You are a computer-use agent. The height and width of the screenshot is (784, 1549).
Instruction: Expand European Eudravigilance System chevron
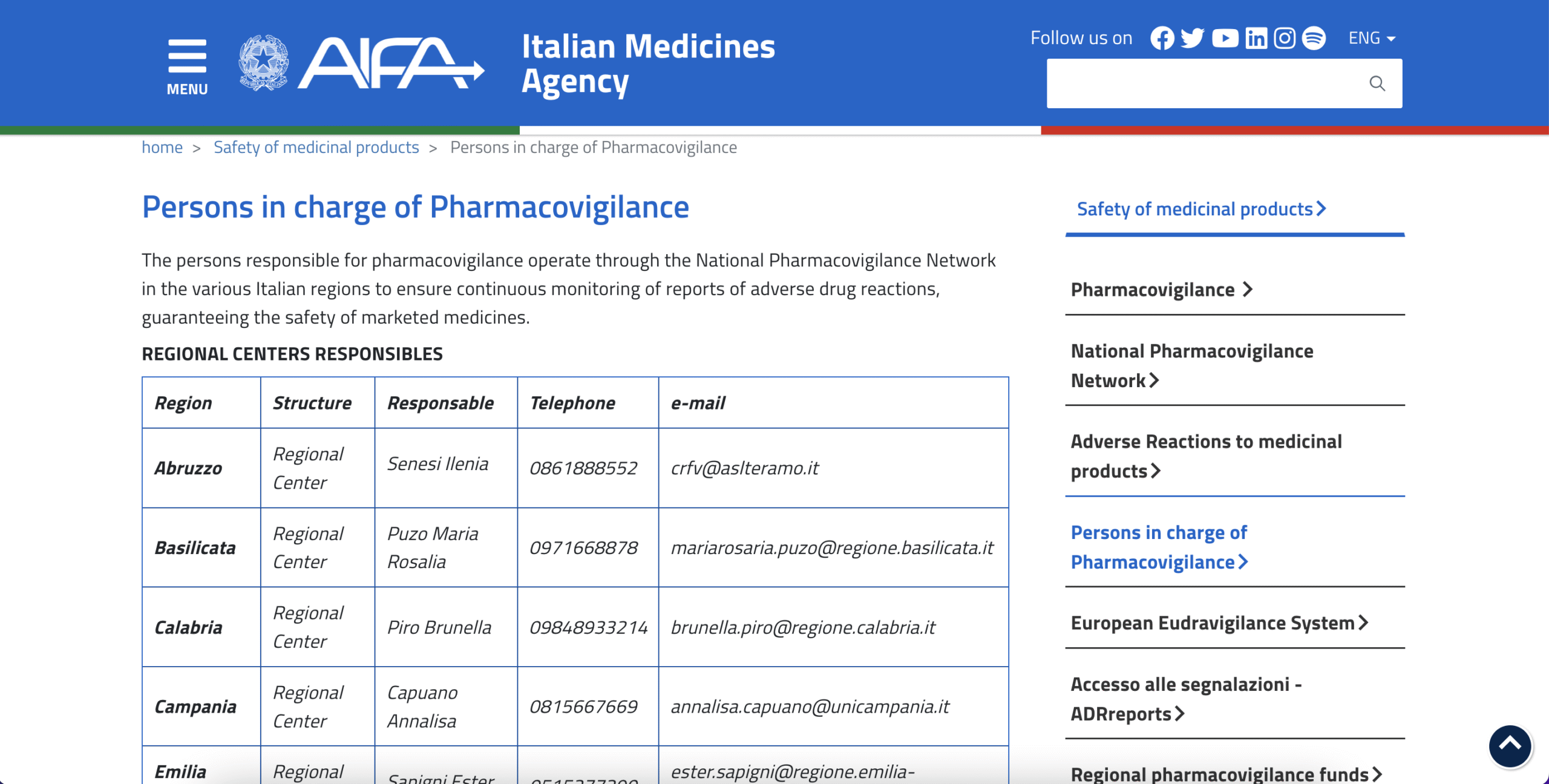click(1363, 623)
